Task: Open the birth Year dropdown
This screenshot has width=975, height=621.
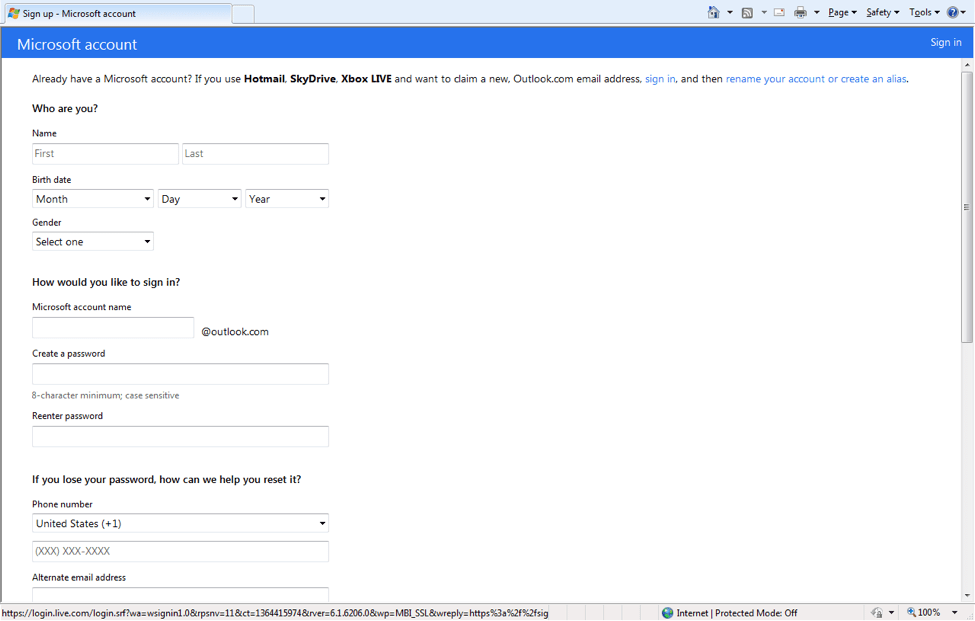Action: click(287, 199)
